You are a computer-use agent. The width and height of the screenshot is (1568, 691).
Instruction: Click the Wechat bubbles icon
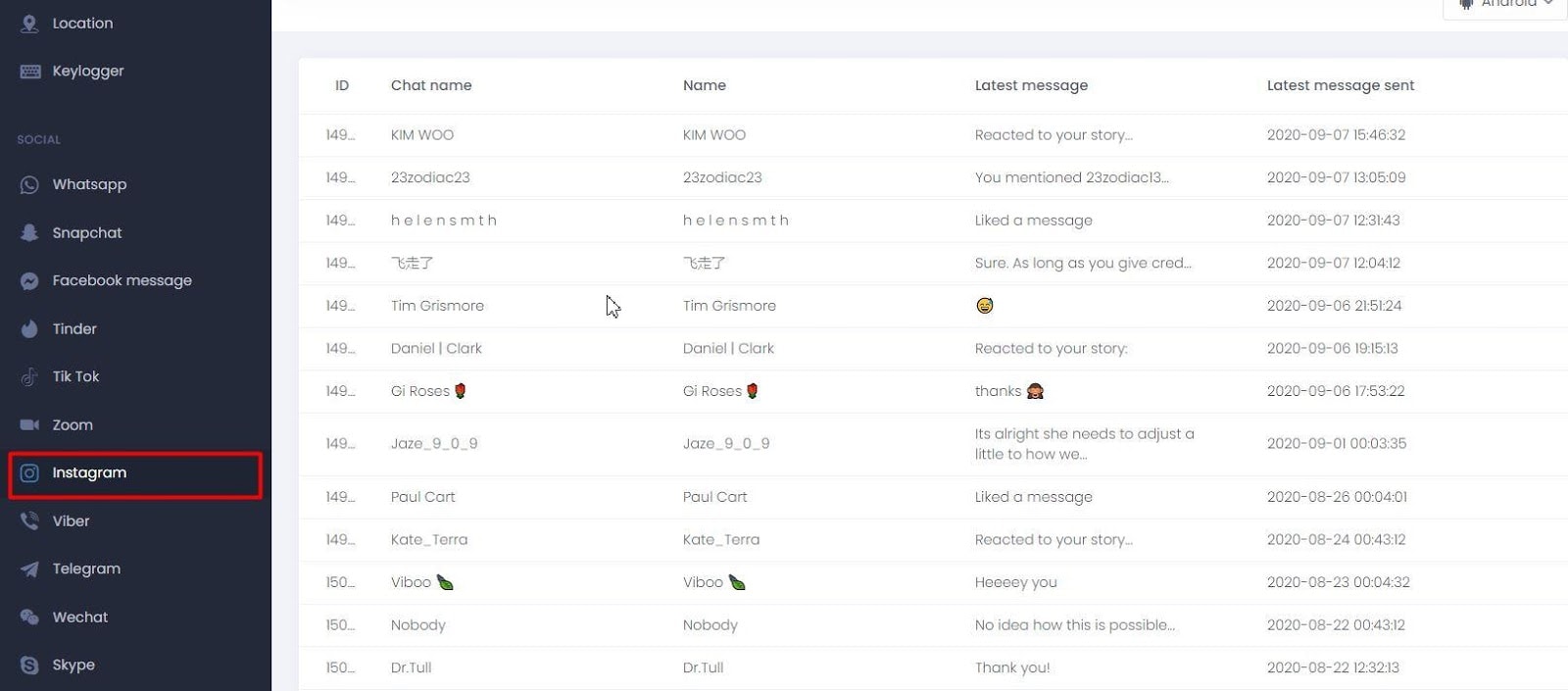point(29,617)
